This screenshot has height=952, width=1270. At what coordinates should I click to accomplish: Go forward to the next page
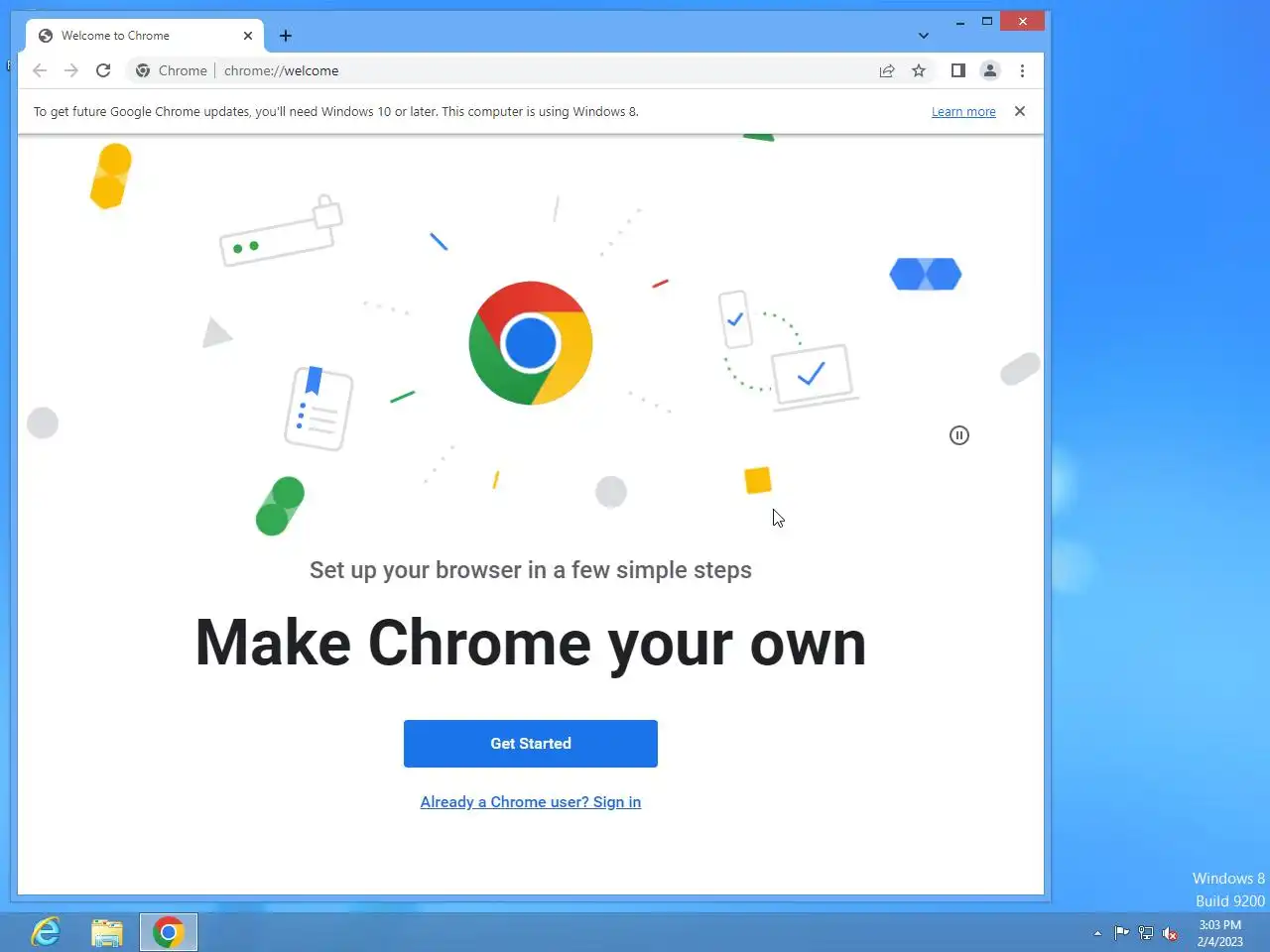tap(71, 70)
